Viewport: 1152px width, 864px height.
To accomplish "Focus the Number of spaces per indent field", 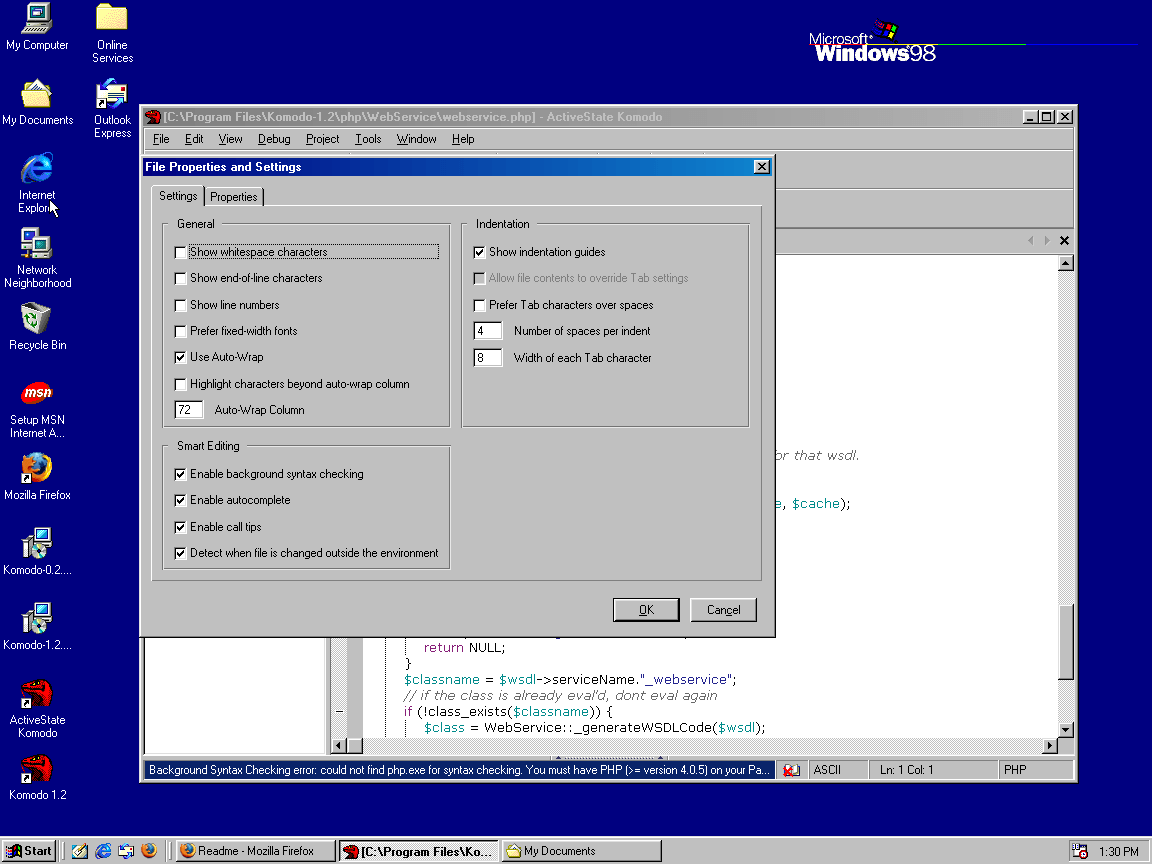I will click(488, 331).
